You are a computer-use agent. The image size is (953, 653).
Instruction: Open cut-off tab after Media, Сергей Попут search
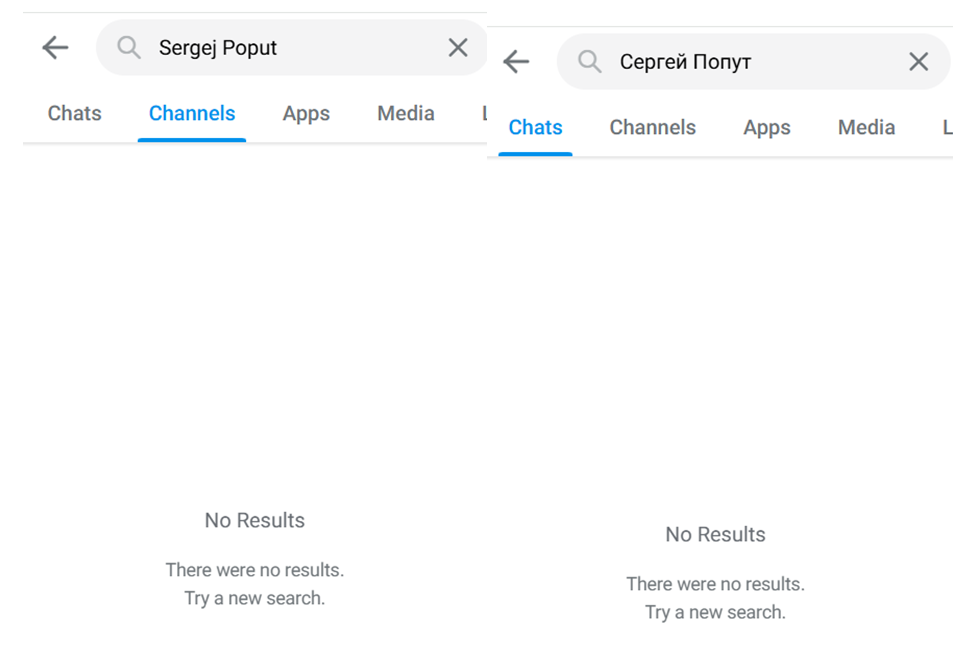click(946, 128)
